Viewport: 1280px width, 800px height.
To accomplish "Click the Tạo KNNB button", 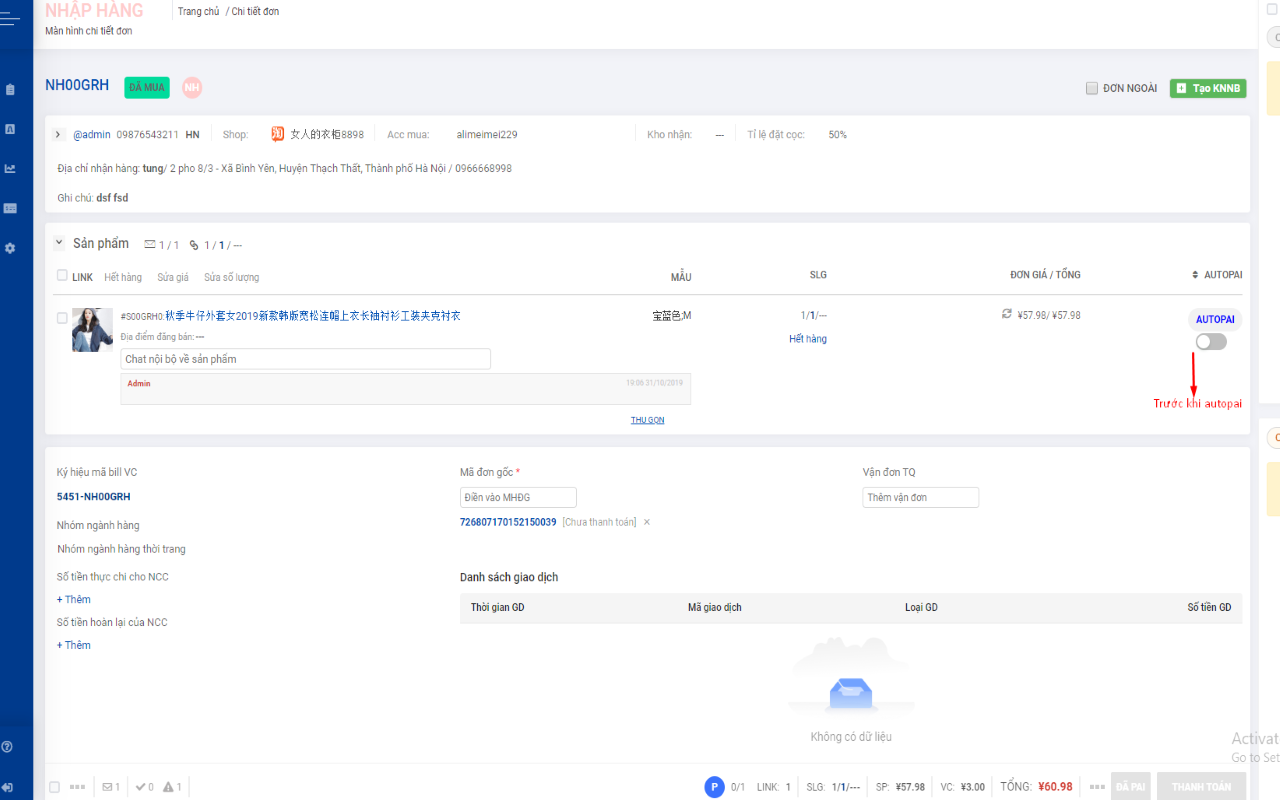I will pos(1207,88).
